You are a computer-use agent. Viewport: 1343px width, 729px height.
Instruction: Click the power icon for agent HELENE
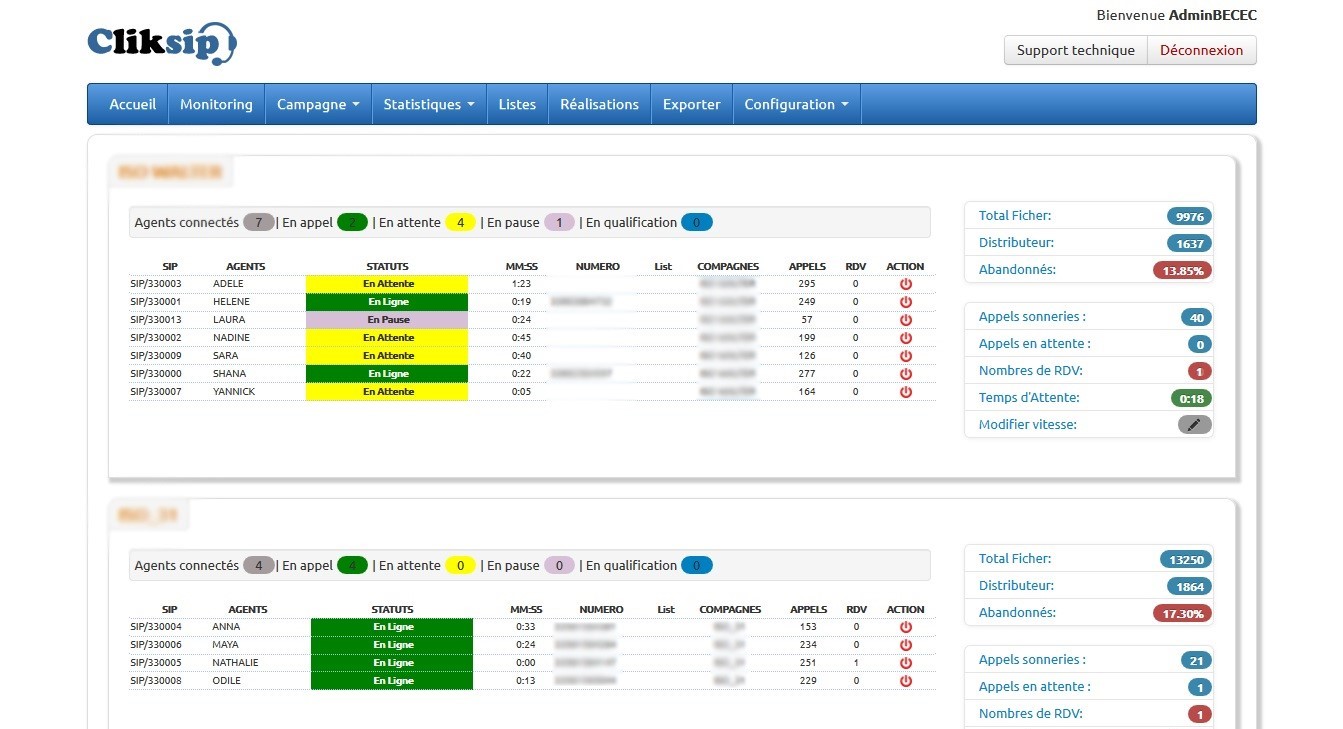click(x=906, y=302)
